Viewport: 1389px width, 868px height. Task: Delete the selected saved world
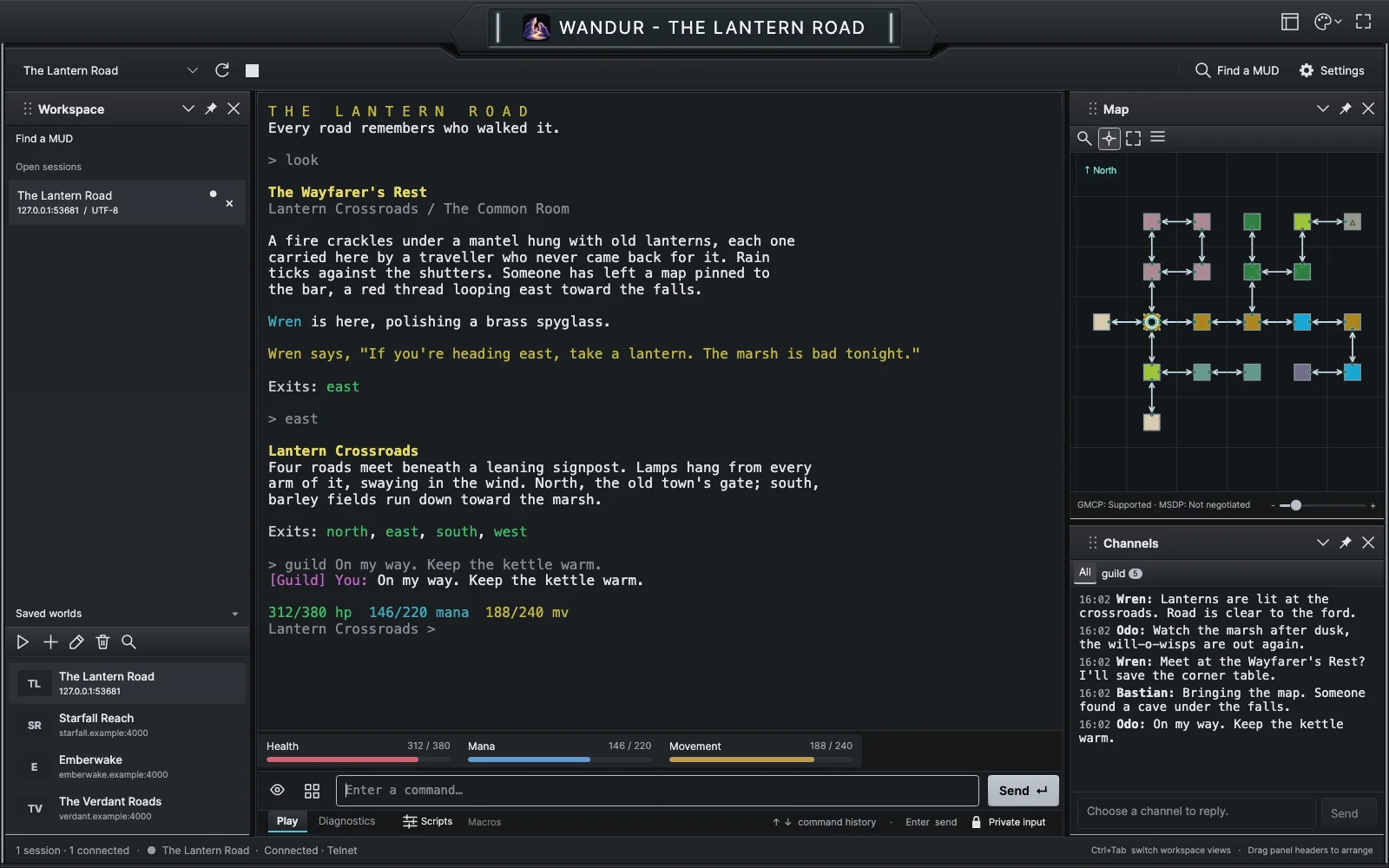tap(102, 642)
